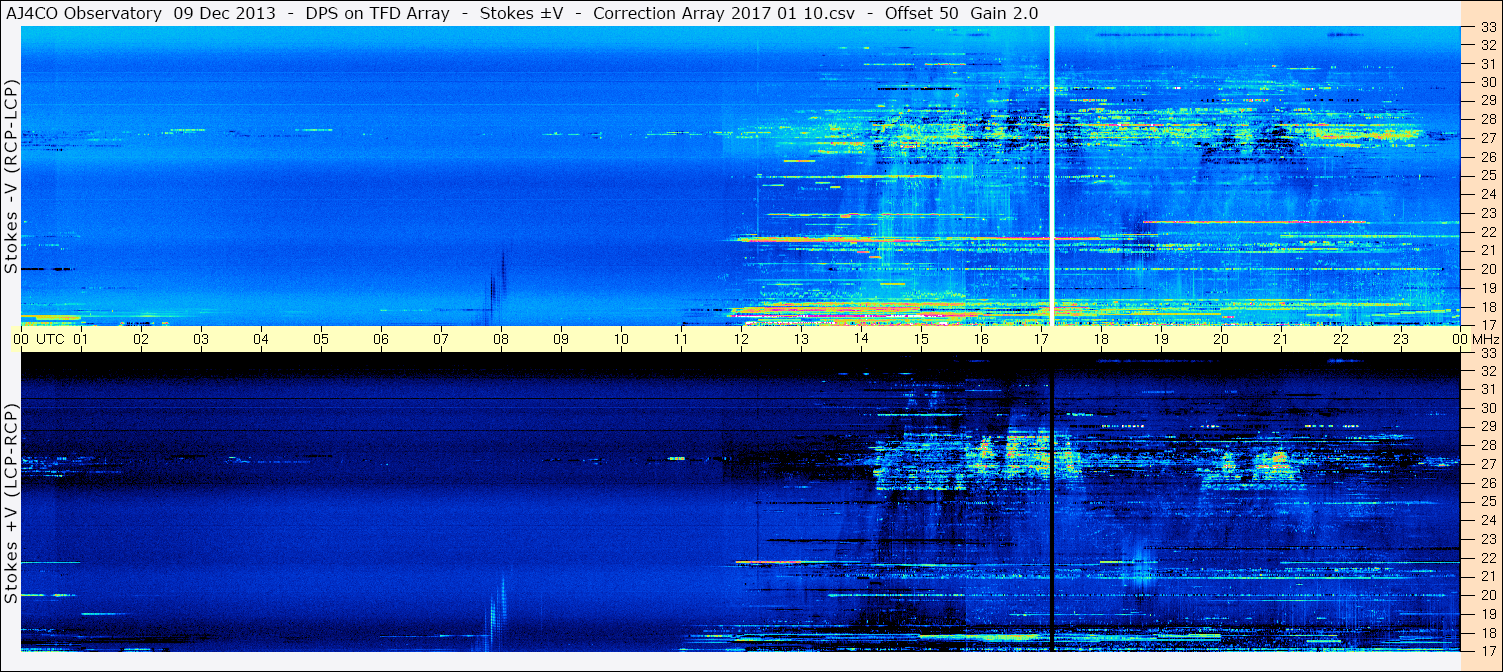Screen dimensions: 1503x672
Task: Click the "00 UTC" start time label
Action: [39, 339]
